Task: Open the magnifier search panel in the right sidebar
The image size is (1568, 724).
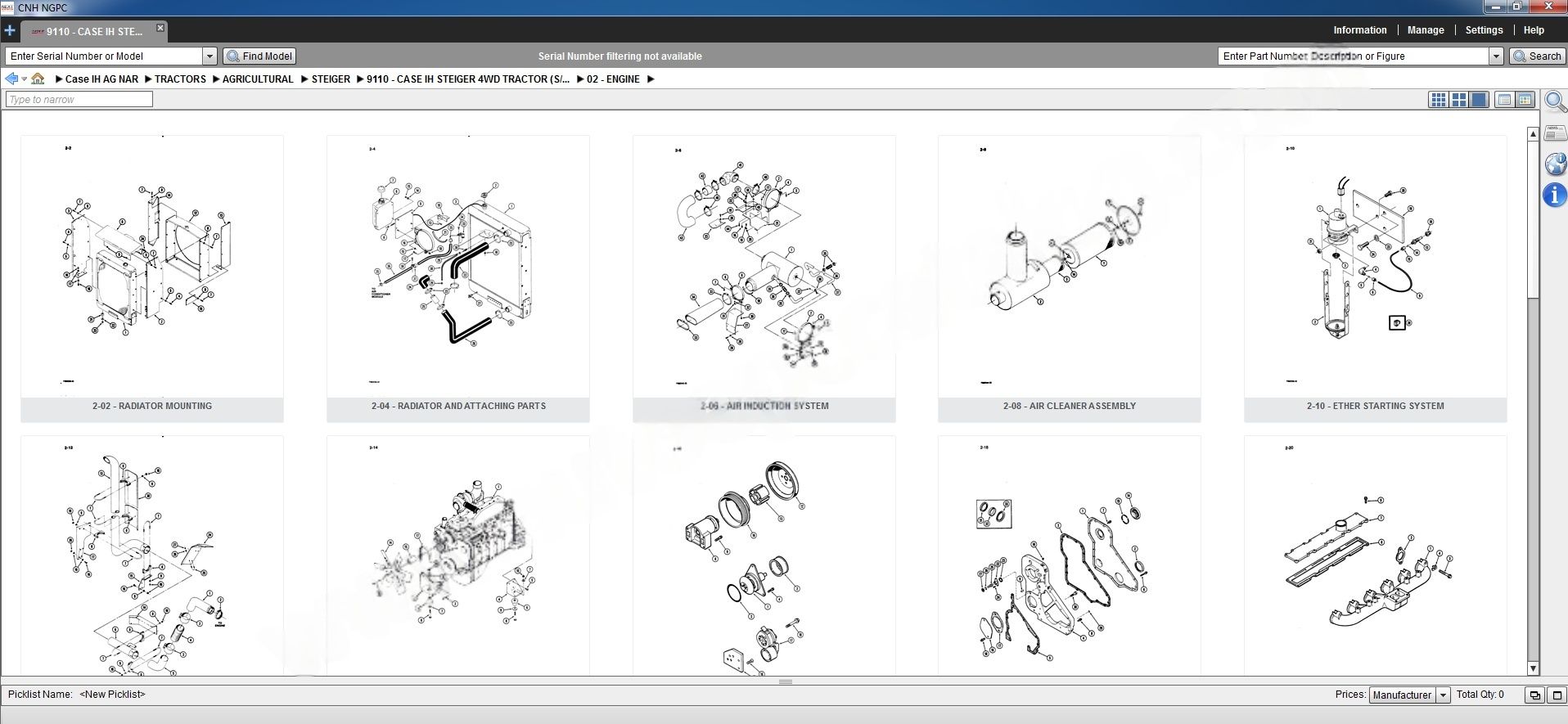Action: coord(1555,101)
